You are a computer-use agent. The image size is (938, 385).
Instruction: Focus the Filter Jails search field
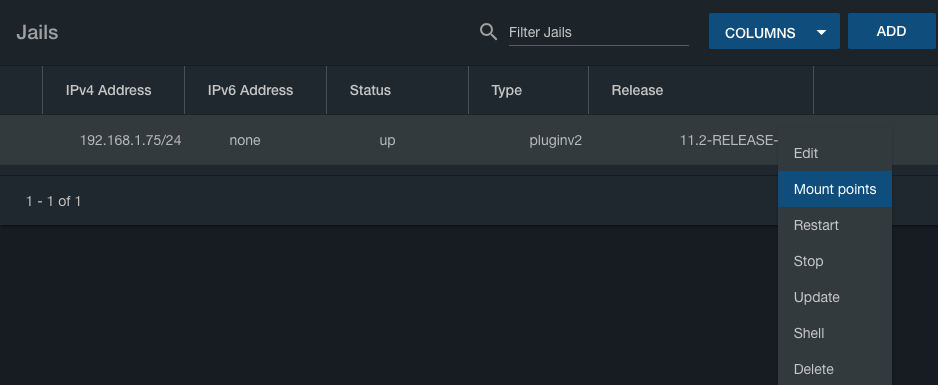598,32
